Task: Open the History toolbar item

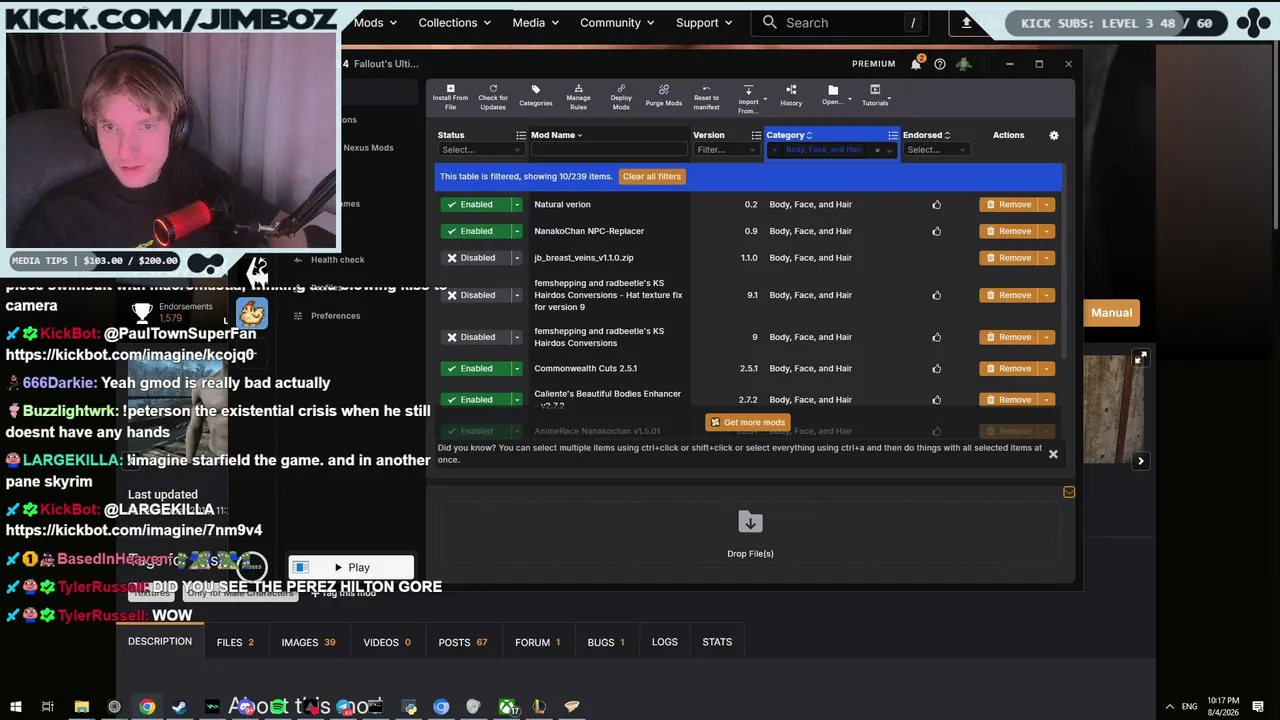Action: pos(791,97)
